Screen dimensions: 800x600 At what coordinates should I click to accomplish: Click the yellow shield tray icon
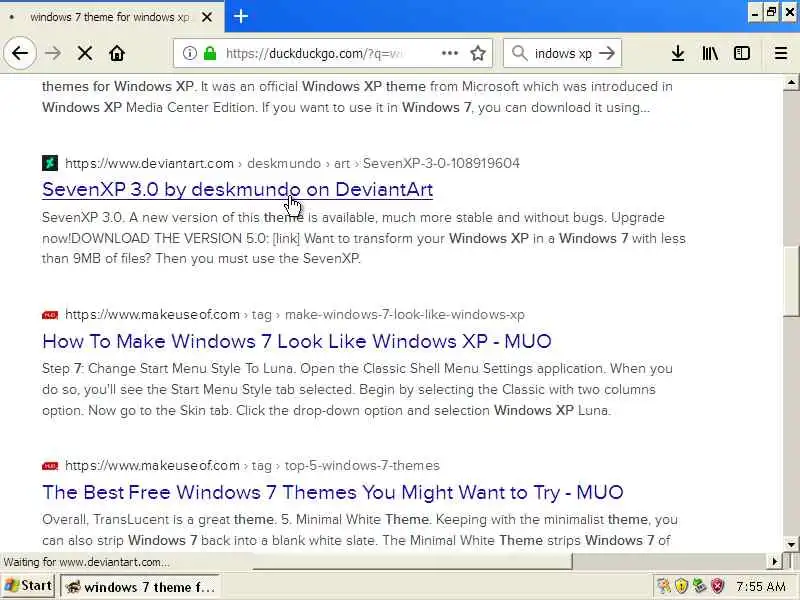pos(681,586)
